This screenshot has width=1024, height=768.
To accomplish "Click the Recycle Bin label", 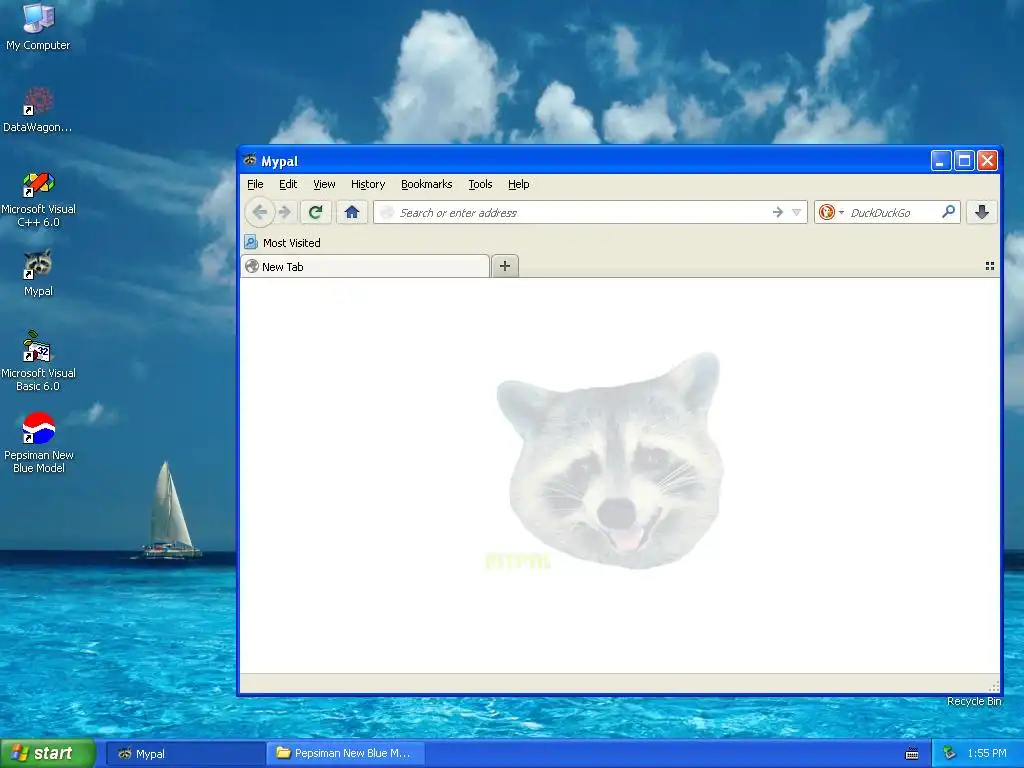I will point(974,701).
